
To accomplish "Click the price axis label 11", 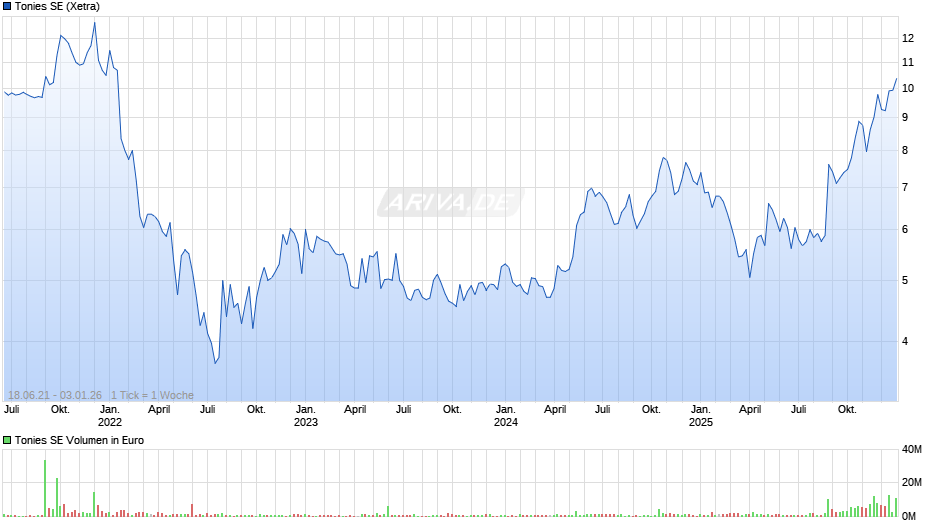I will 908,62.
